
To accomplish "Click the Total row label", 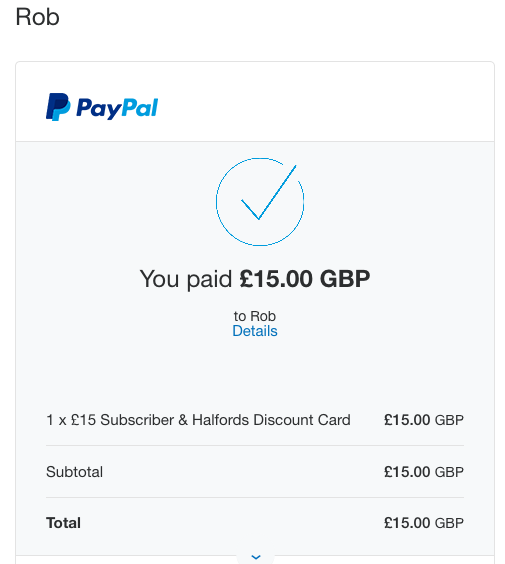I will pos(63,523).
